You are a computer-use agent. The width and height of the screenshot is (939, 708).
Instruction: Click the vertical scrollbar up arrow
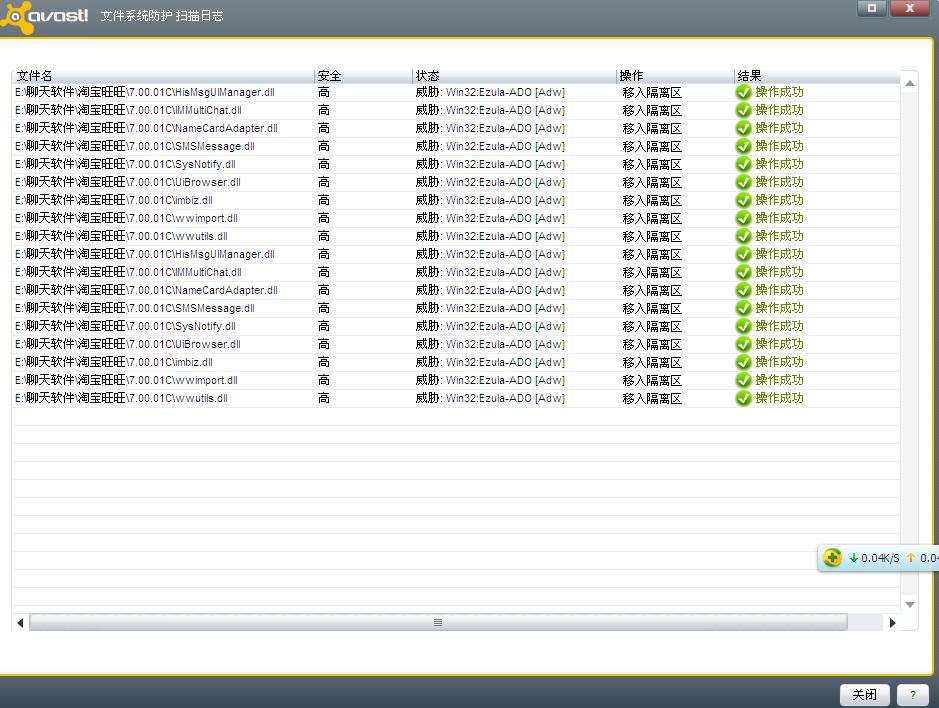point(910,83)
